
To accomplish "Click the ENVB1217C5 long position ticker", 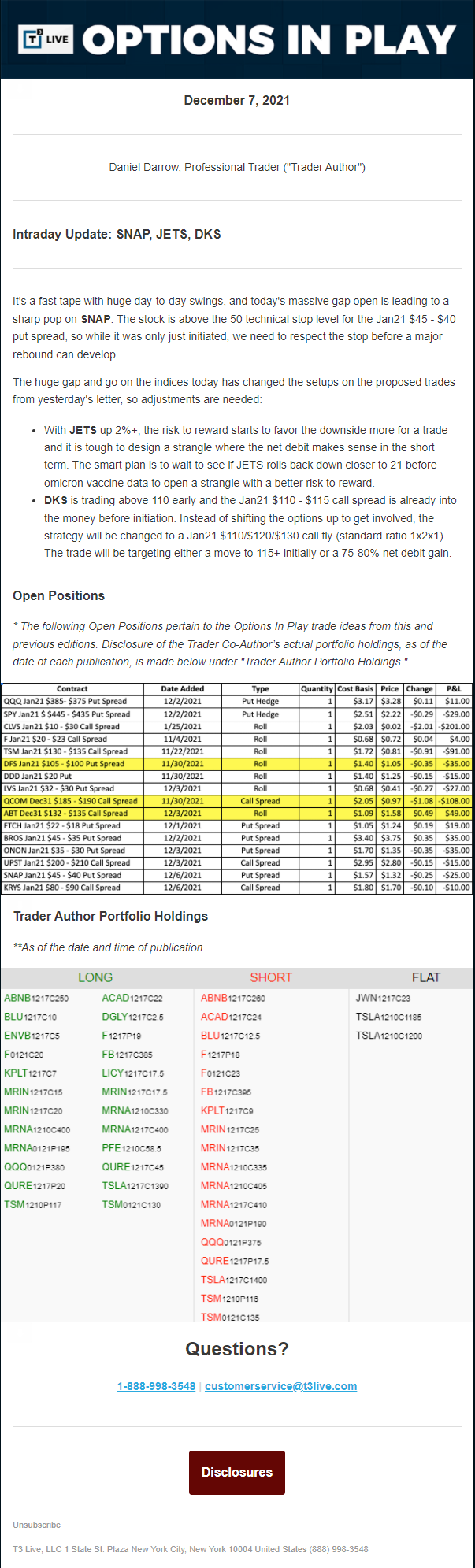I will [x=32, y=1036].
